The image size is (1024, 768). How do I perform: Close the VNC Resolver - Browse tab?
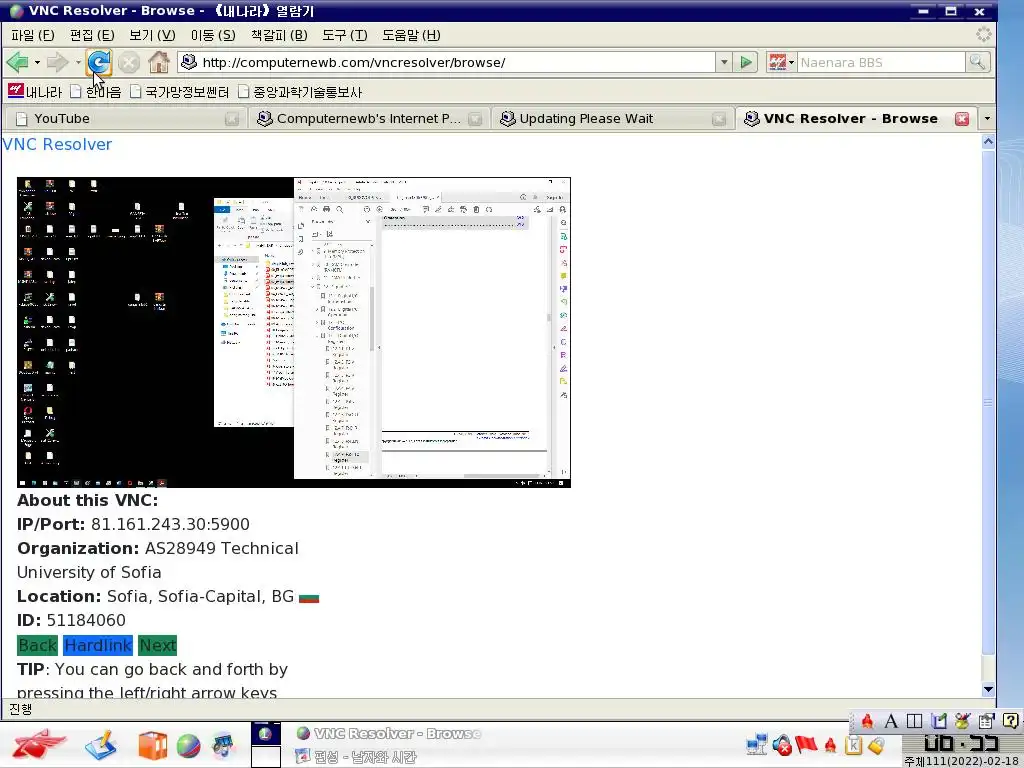click(x=961, y=119)
